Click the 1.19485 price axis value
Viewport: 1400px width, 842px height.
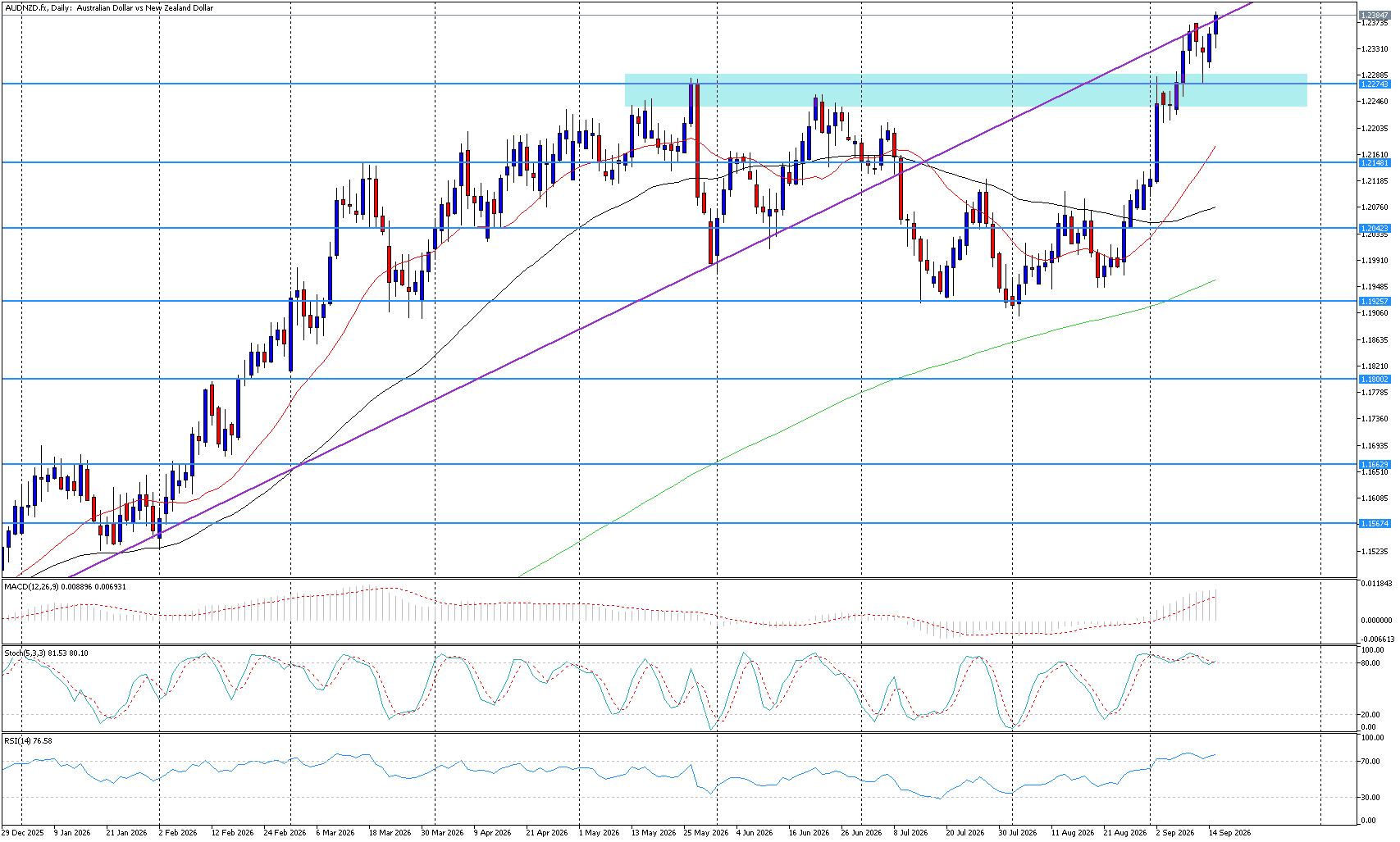[x=1375, y=287]
